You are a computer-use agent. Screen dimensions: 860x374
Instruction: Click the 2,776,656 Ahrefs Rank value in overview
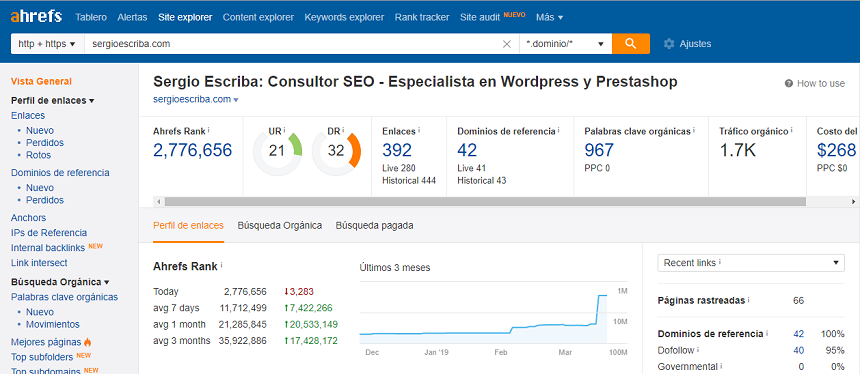pos(193,150)
